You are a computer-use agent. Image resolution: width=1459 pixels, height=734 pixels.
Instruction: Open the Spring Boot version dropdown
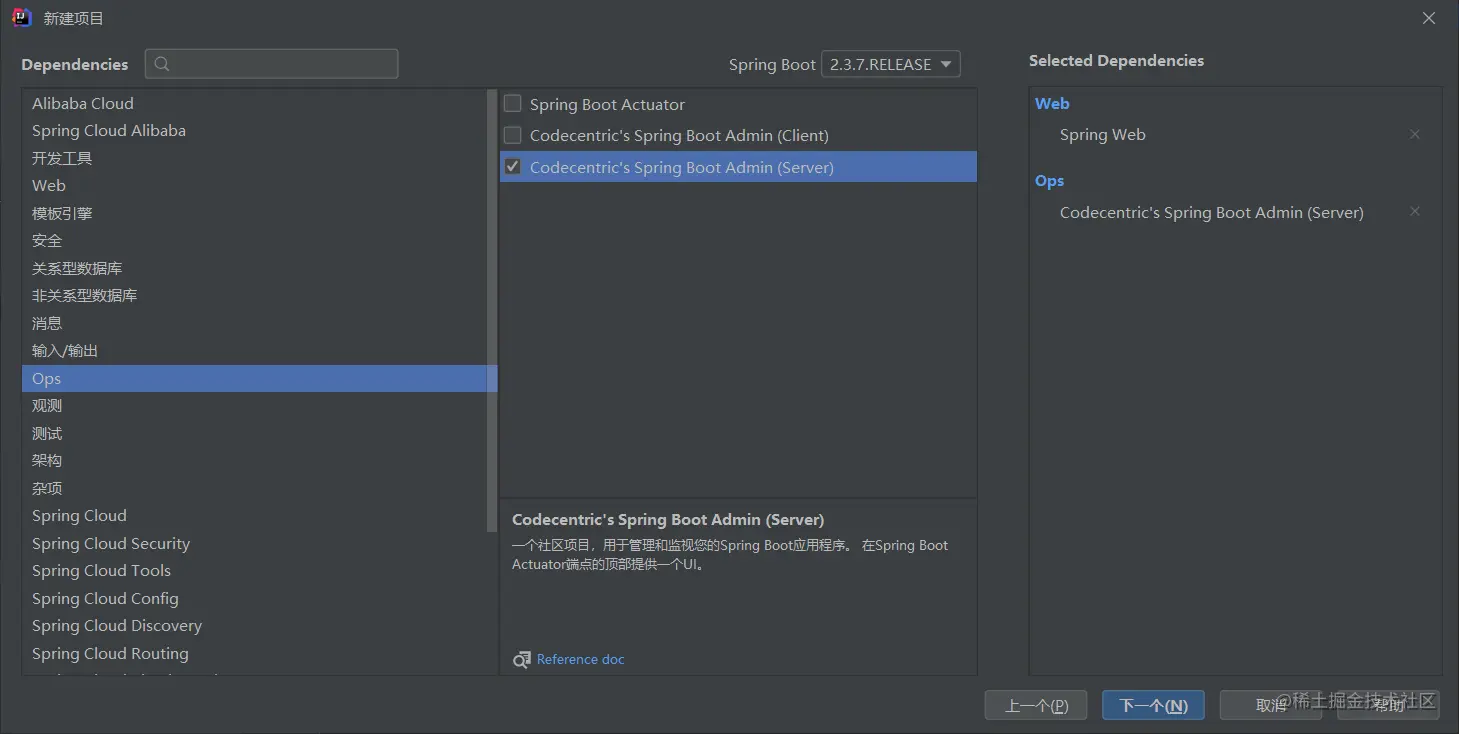point(891,64)
